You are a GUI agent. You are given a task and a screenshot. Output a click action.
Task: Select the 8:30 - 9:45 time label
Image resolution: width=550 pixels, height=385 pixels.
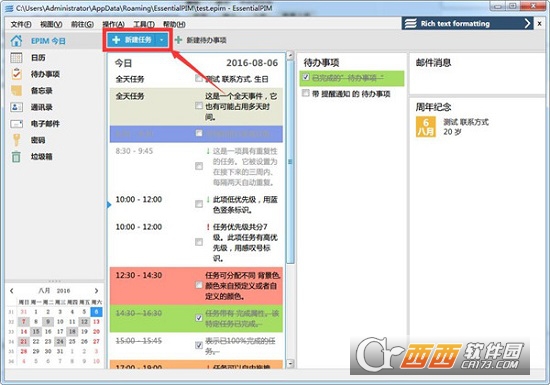tap(134, 151)
